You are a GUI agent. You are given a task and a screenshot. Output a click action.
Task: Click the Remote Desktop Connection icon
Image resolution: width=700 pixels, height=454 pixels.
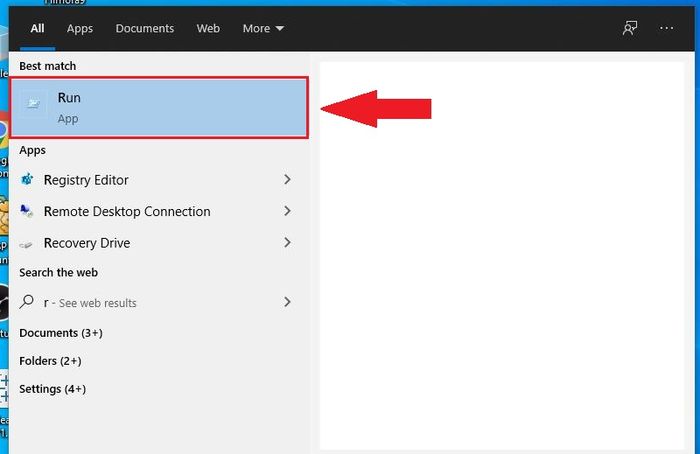pos(27,211)
